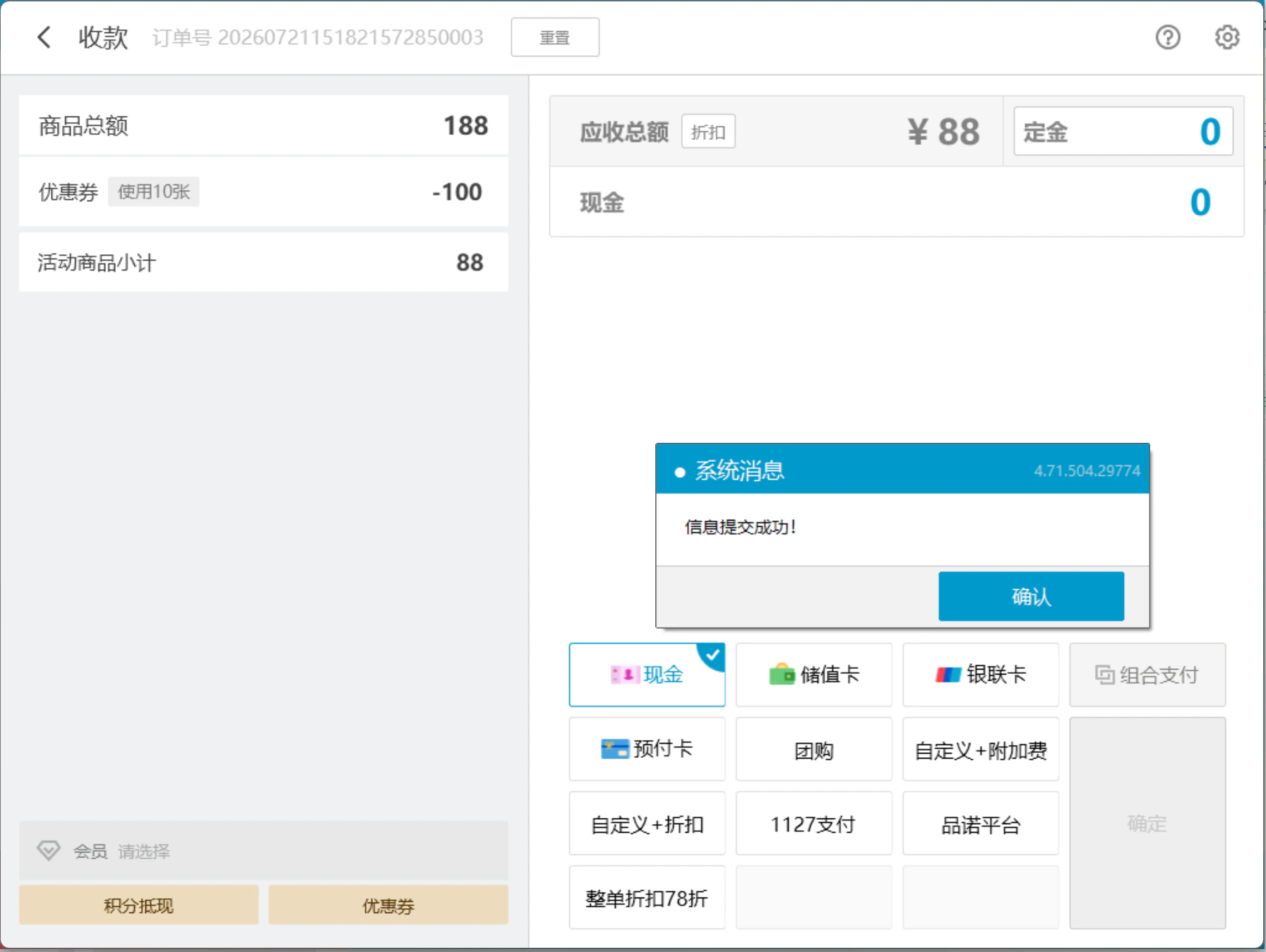
Task: Select the 团购 payment option
Action: 813,749
